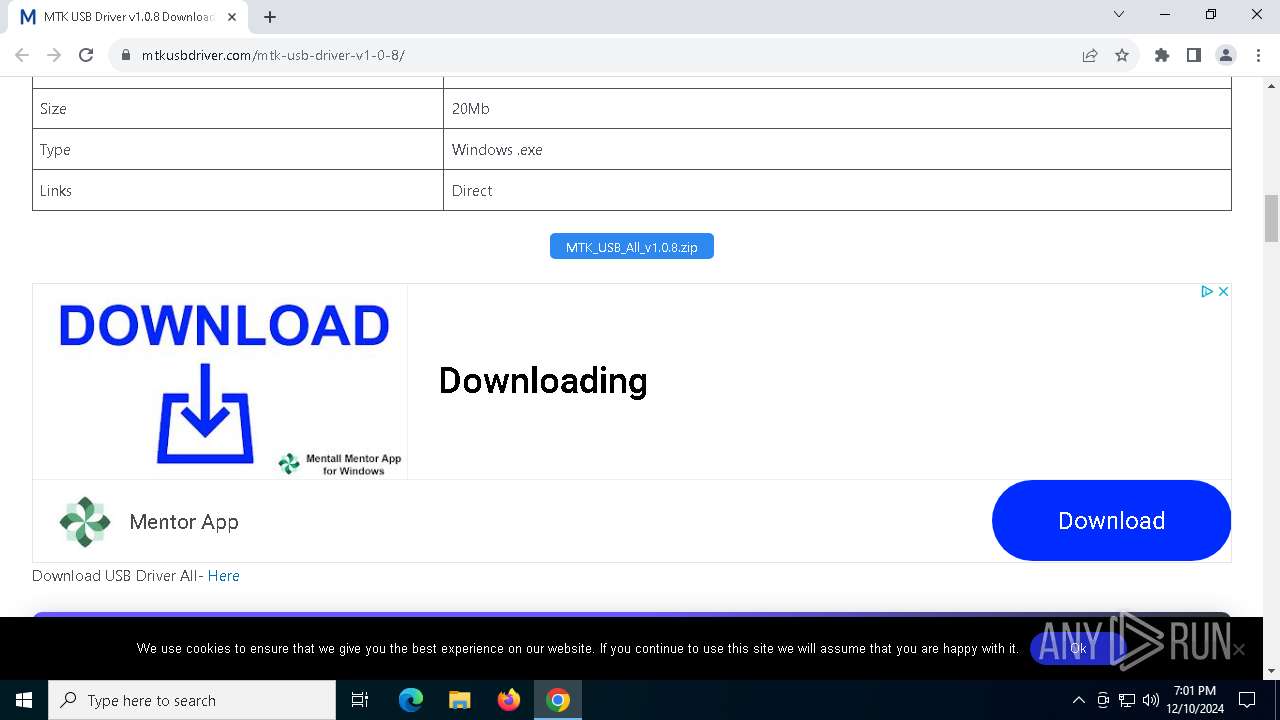Click the Downloading ad headline
This screenshot has height=720, width=1280.
pos(543,380)
